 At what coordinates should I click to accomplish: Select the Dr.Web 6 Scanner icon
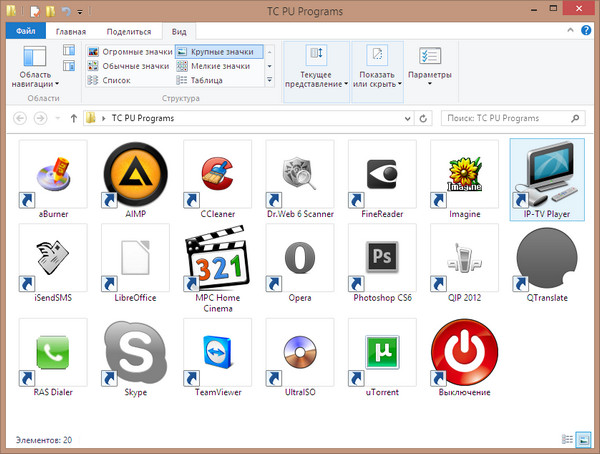[x=298, y=173]
